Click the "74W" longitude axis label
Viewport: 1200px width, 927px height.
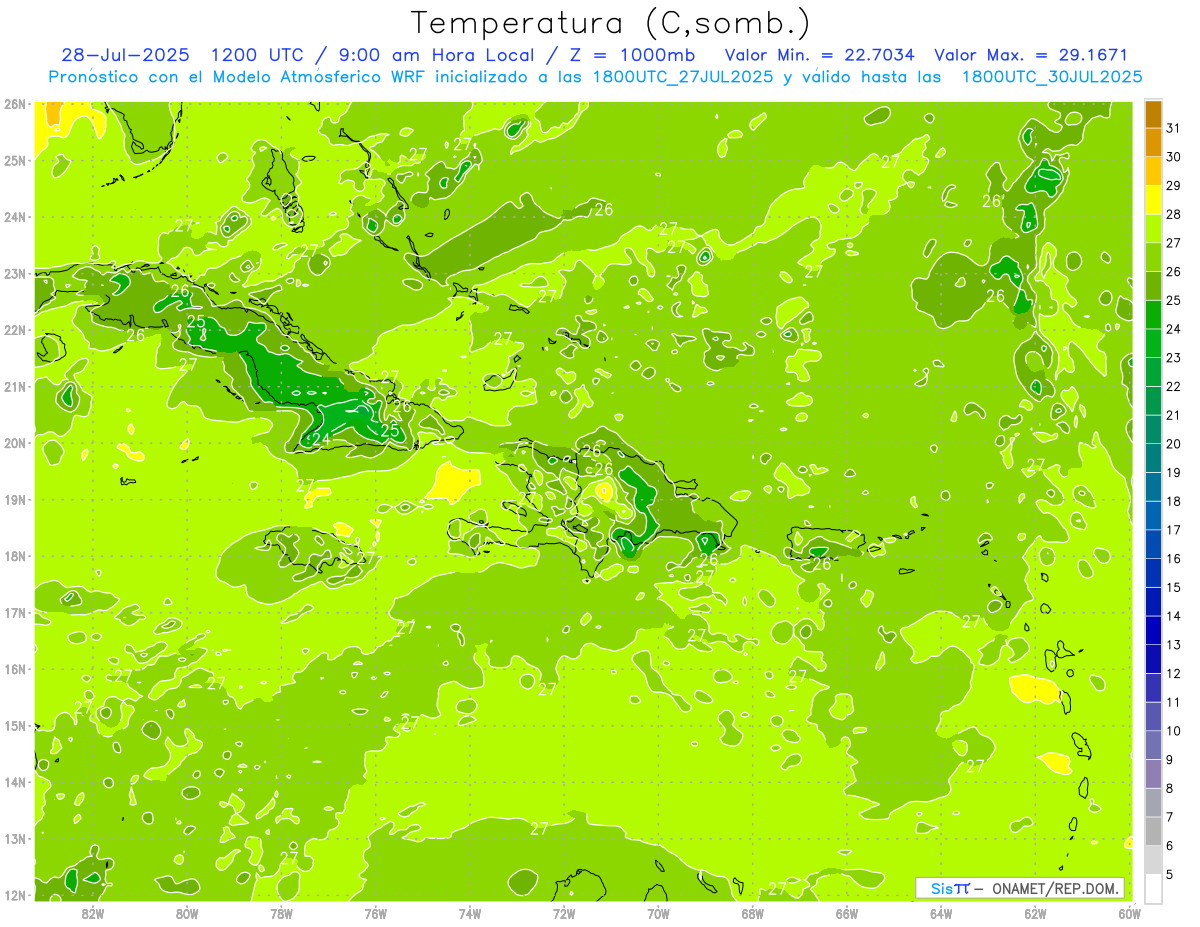[470, 913]
